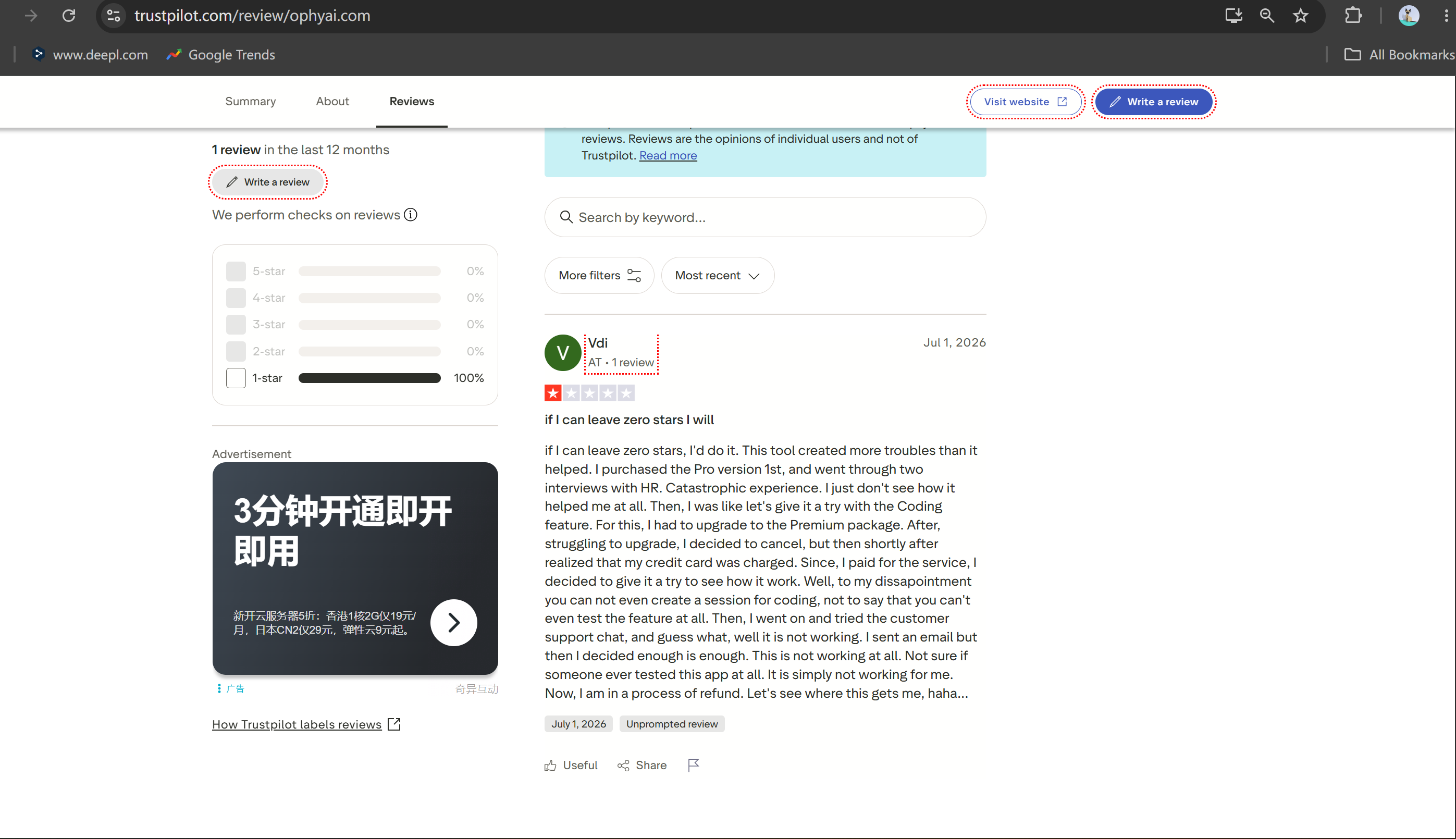Reload the page with the refresh icon
This screenshot has height=839, width=1456.
pos(69,16)
